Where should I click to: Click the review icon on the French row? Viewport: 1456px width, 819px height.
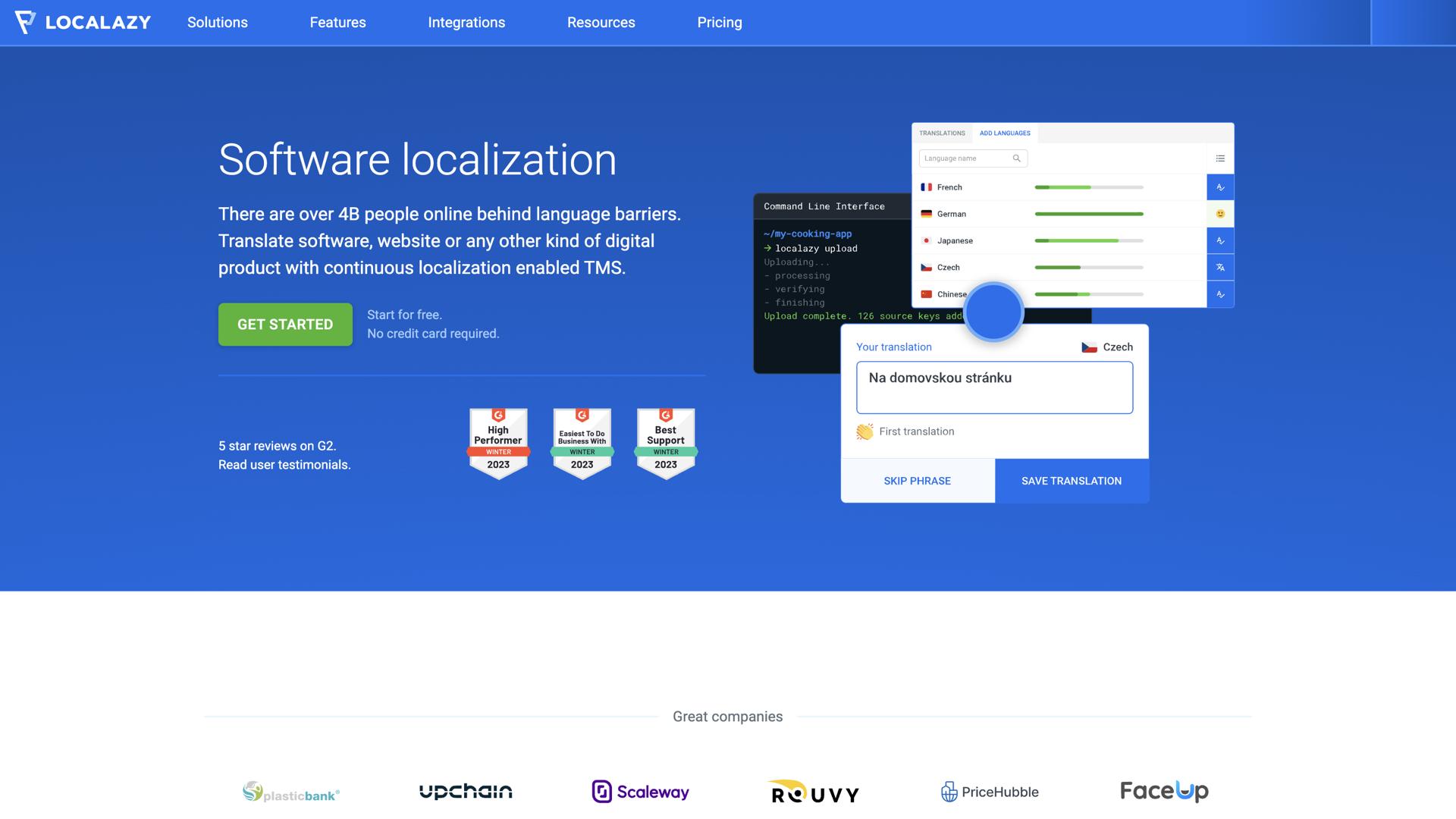coord(1220,187)
